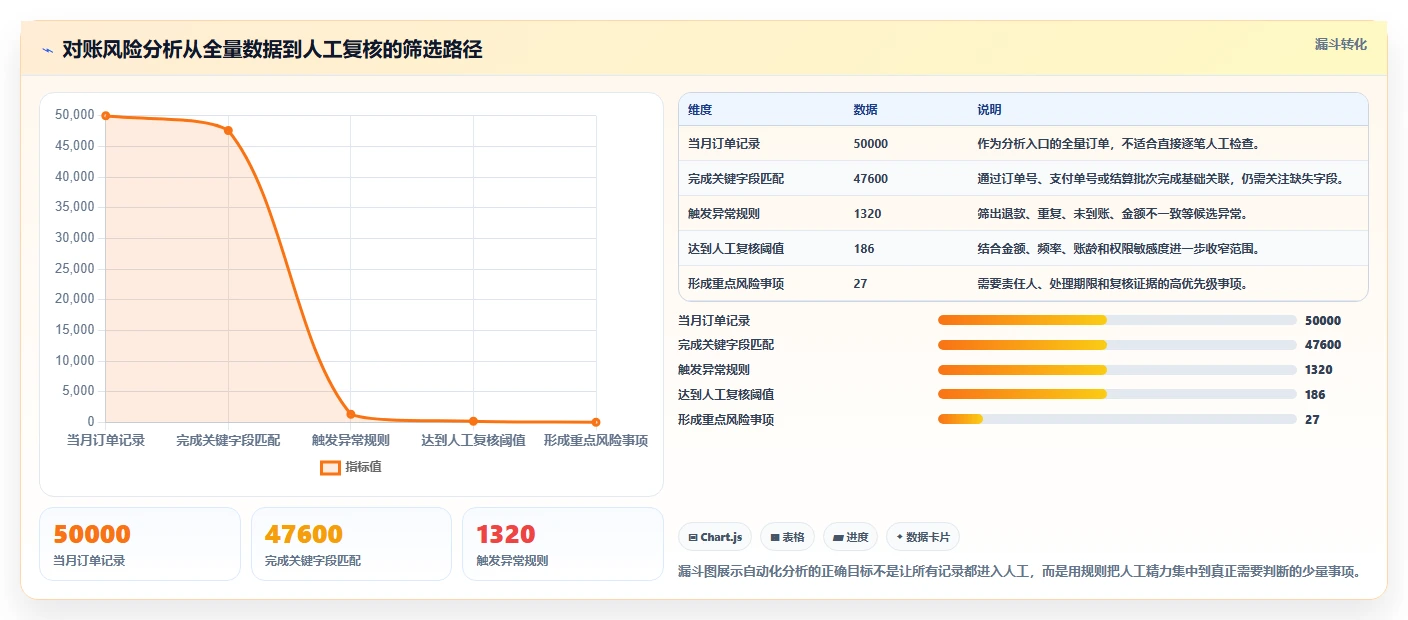Screen dimensions: 1408x620
Task: Click the 完成关键字段匹配 x-axis label on the chart
Action: (x=228, y=440)
